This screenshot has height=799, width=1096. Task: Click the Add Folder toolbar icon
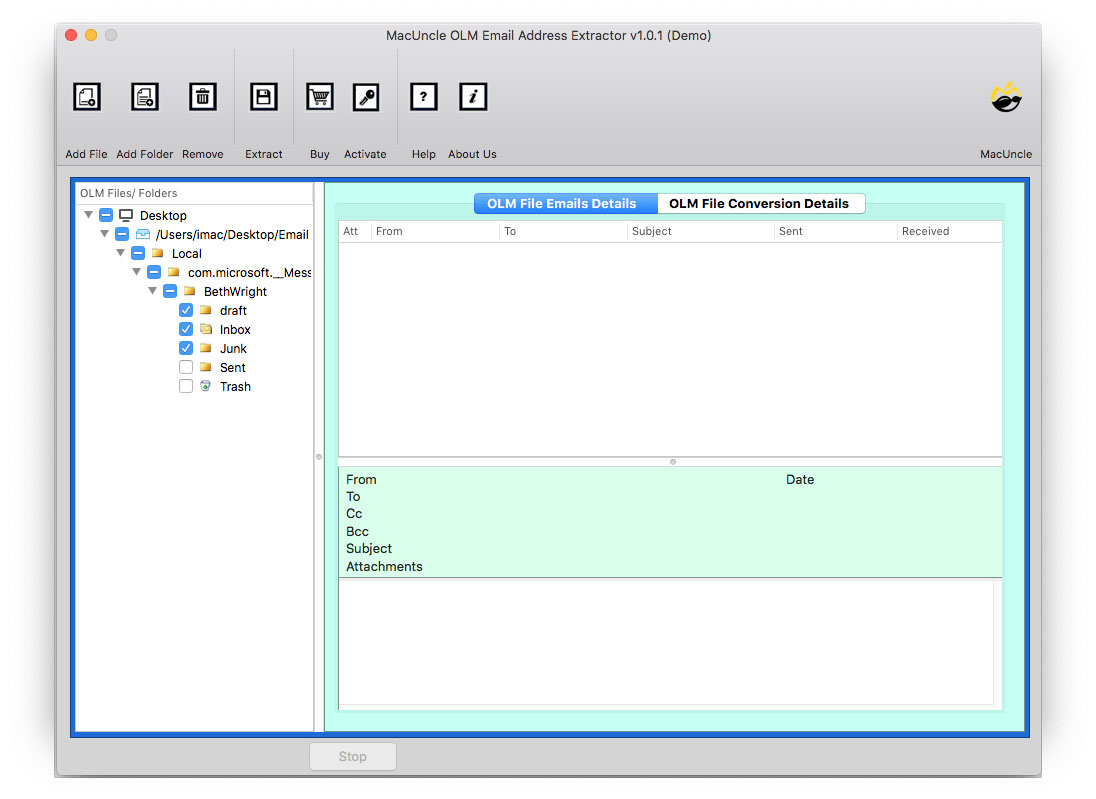tap(145, 96)
